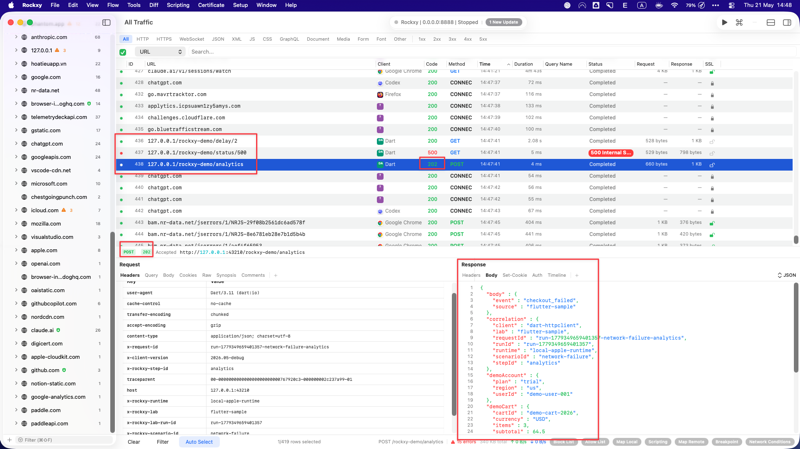The width and height of the screenshot is (800, 449).
Task: Click SSL lock icon on row 438
Action: coord(712,164)
